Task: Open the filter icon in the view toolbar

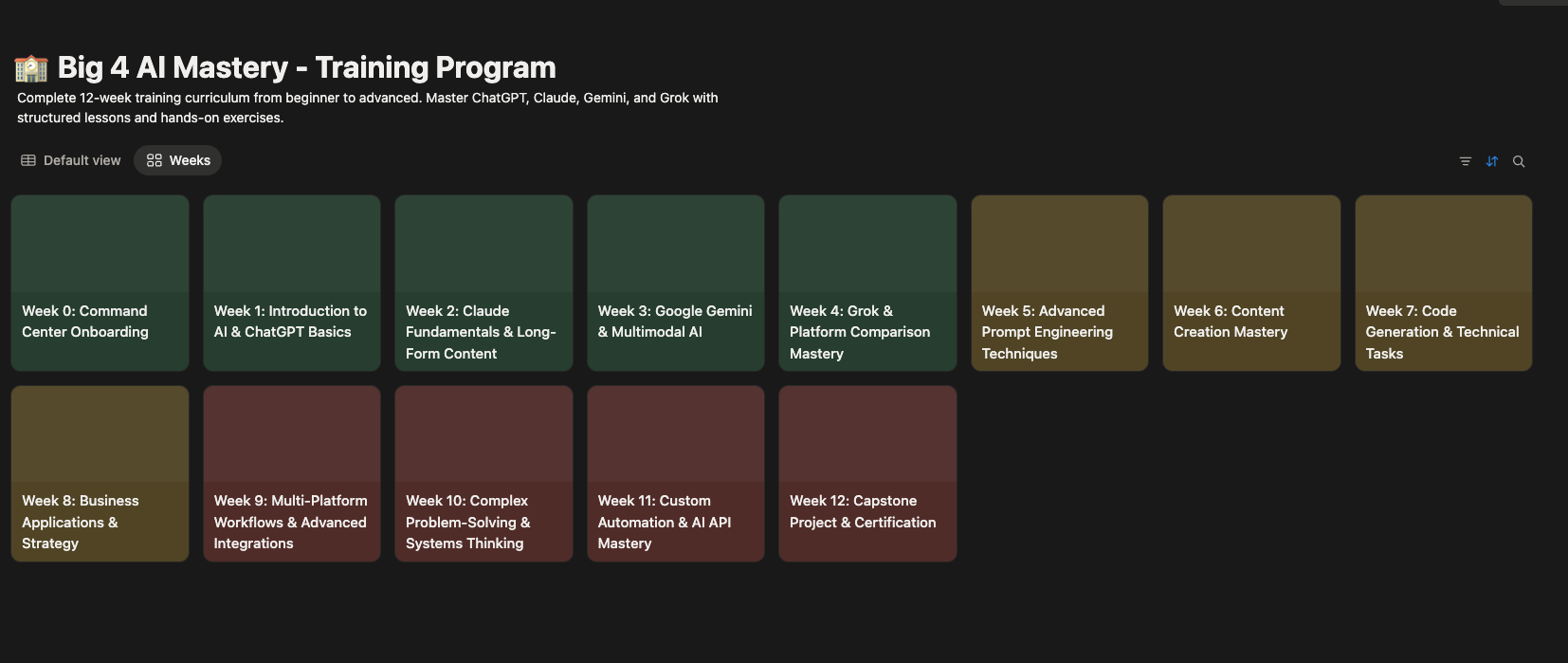Action: 1466,161
